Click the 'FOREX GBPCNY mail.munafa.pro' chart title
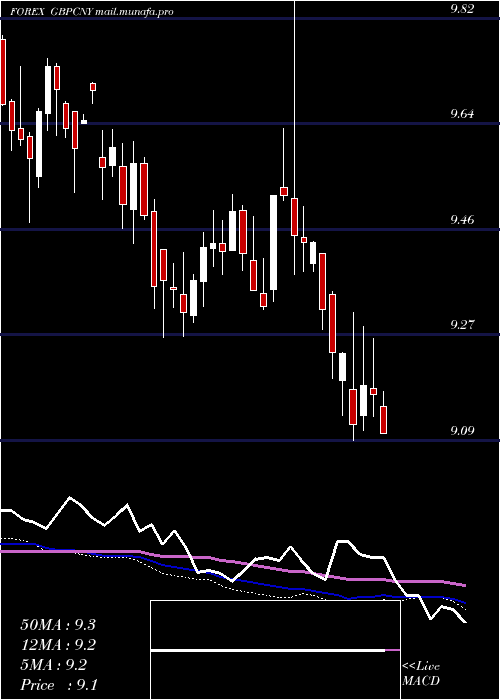Viewport: 500px width, 700px height. 91,12
